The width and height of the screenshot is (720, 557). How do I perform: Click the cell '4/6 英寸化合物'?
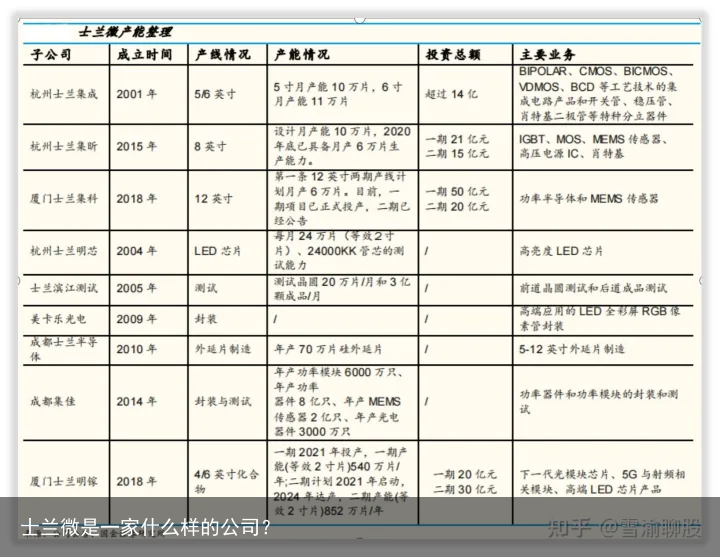tap(226, 481)
